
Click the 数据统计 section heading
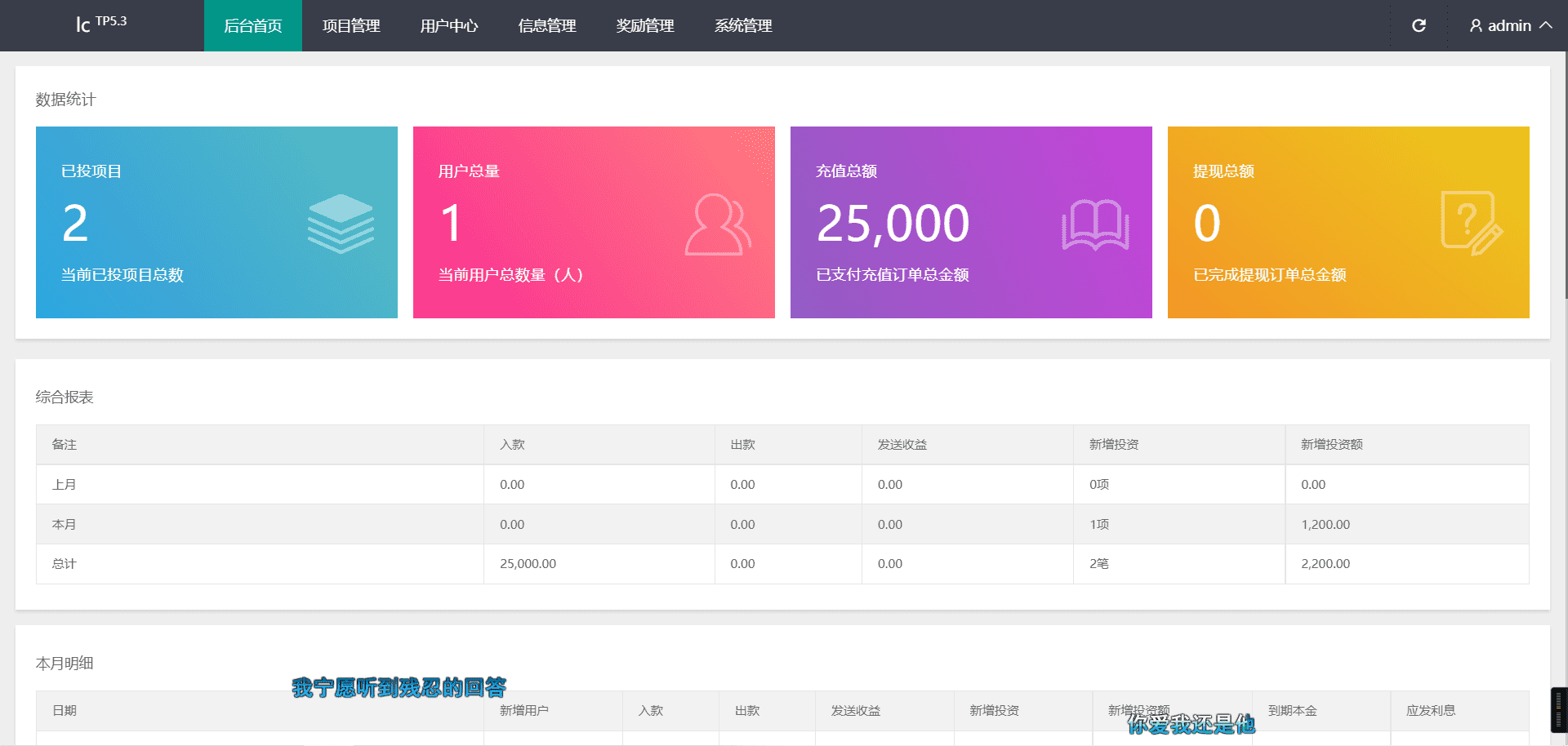tap(65, 100)
